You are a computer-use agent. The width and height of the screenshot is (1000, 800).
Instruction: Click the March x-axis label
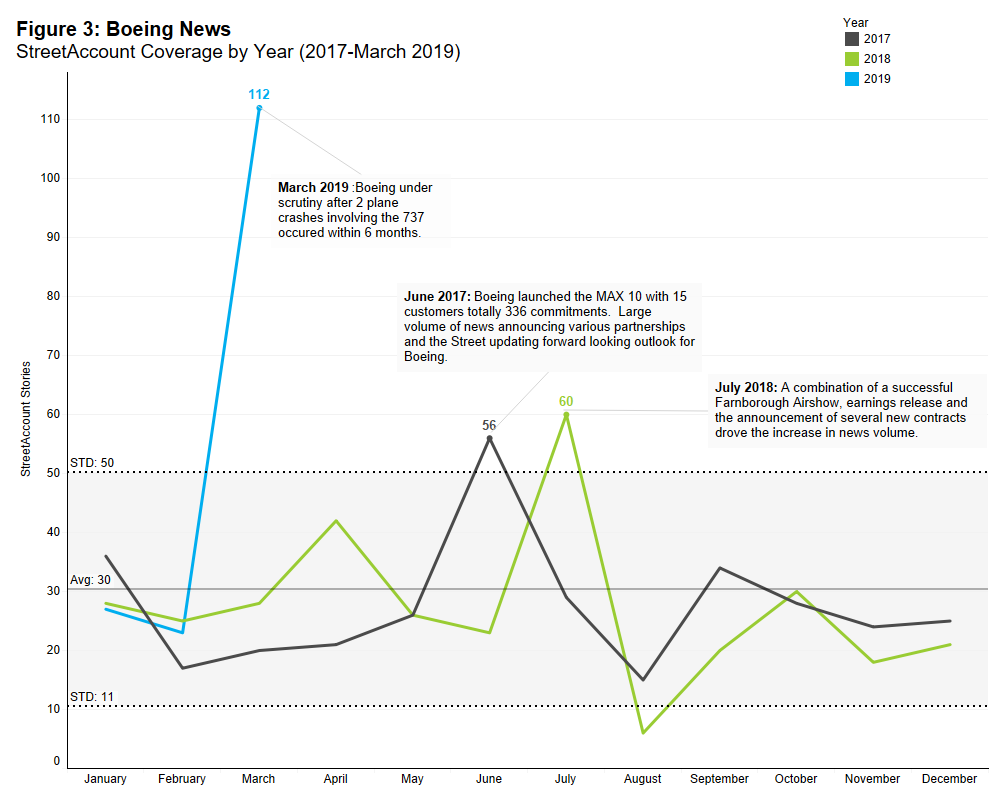point(258,779)
